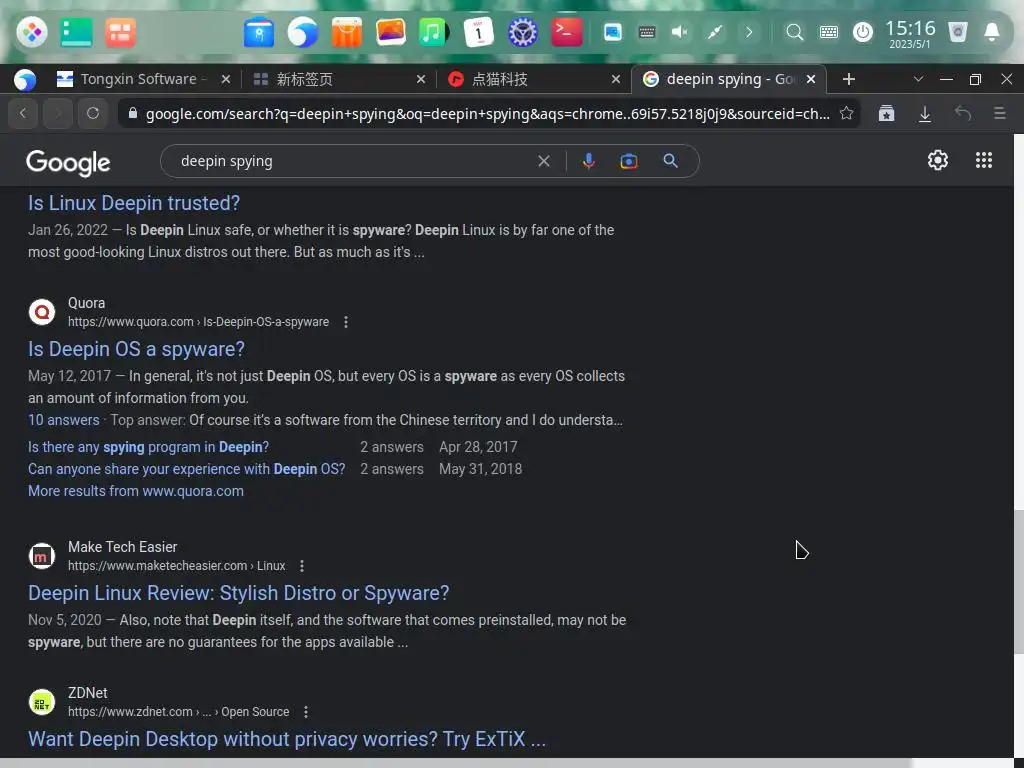
Task: Click 'More results from www.quora.com'
Action: [x=136, y=491]
